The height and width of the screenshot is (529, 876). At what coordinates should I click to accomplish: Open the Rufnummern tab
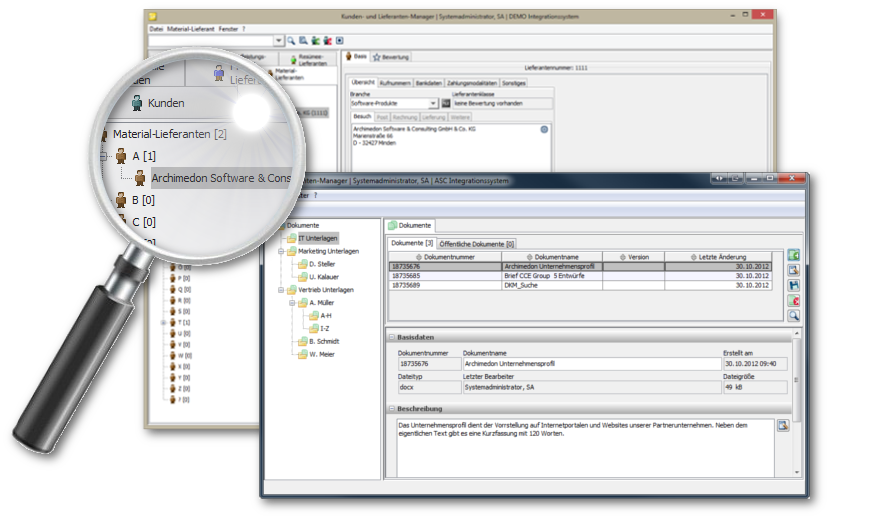click(395, 83)
